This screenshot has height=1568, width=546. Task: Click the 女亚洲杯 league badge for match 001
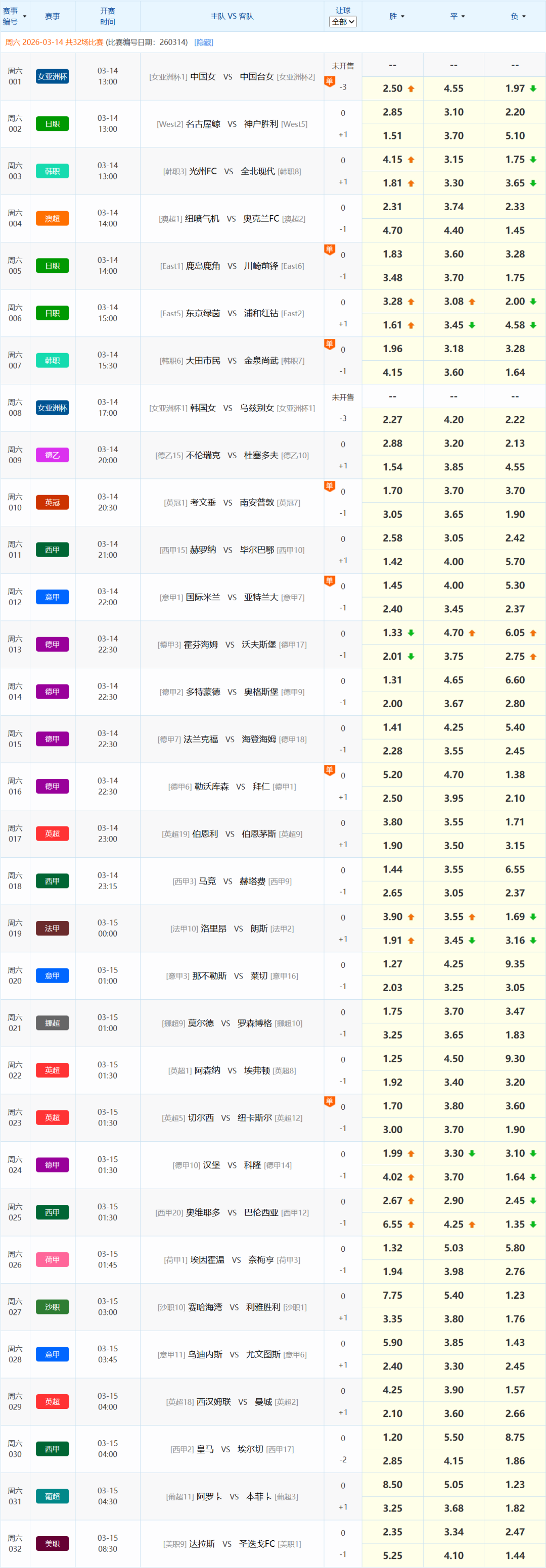pyautogui.click(x=53, y=77)
